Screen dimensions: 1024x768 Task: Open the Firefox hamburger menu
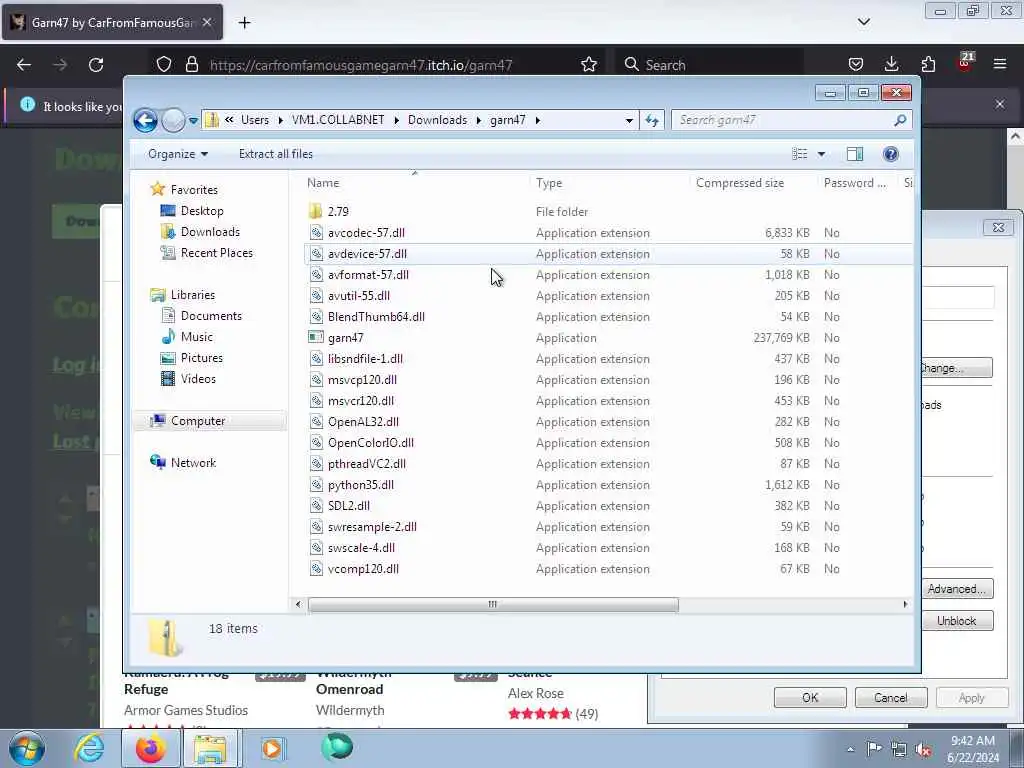tap(1000, 64)
